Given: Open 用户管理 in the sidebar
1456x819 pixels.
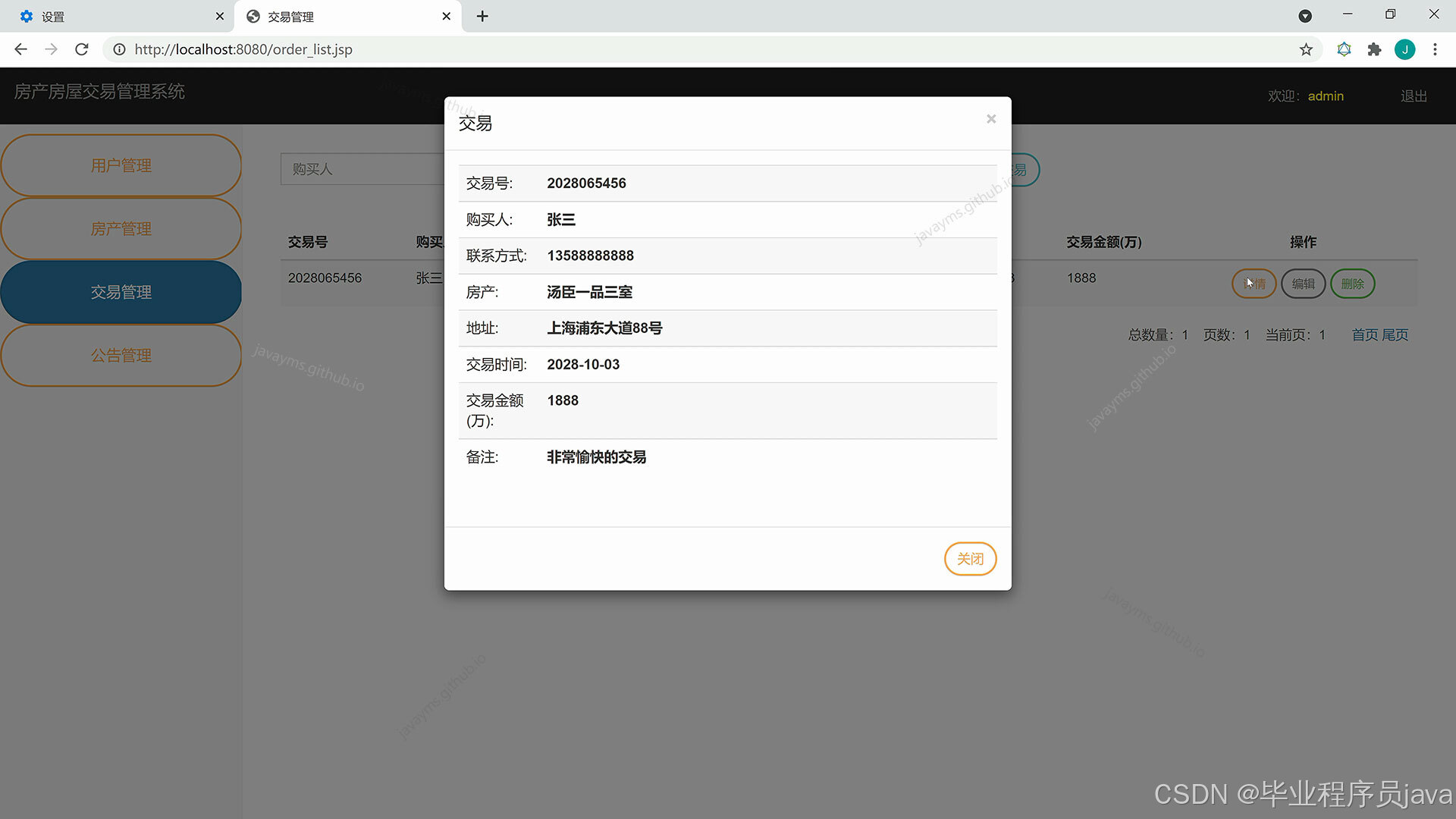Looking at the screenshot, I should pos(121,165).
